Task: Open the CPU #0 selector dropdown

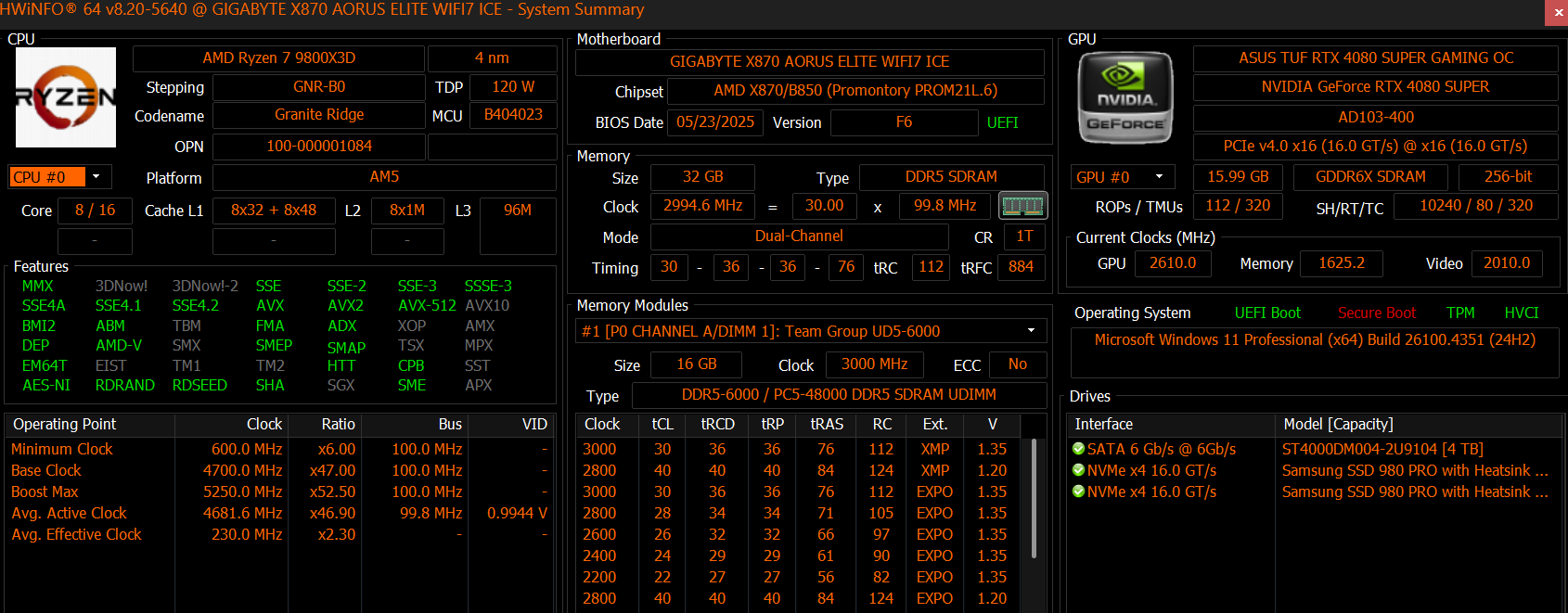Action: [x=96, y=176]
